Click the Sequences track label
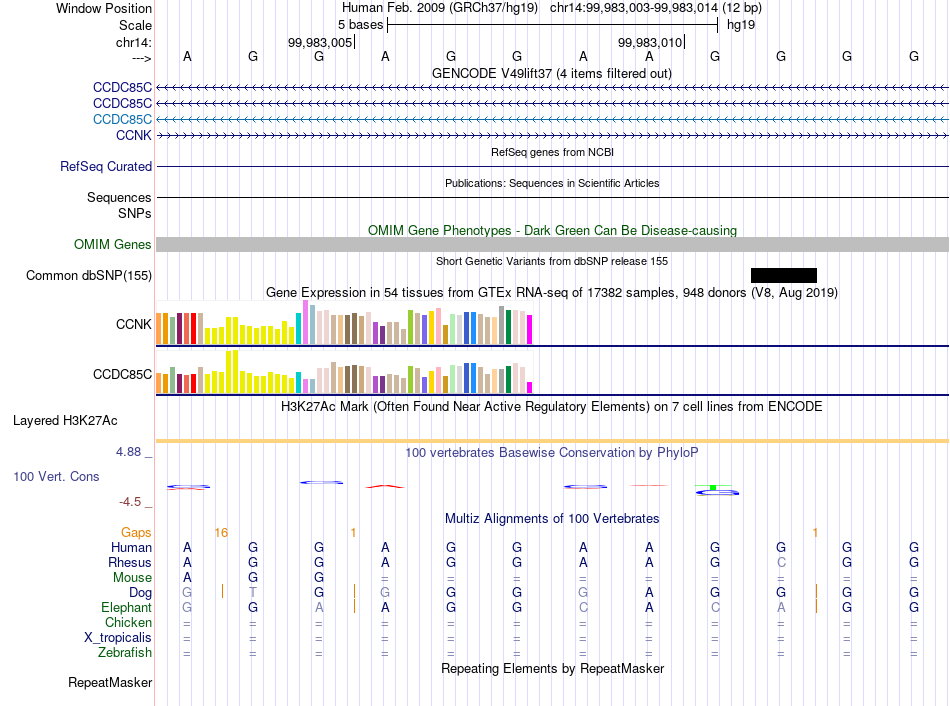950x706 pixels. tap(119, 198)
